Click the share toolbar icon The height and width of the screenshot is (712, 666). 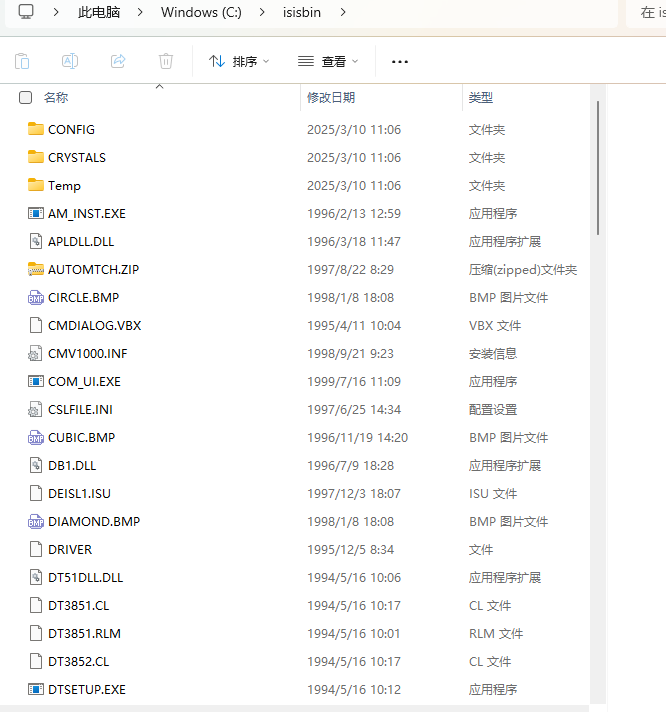tap(118, 61)
